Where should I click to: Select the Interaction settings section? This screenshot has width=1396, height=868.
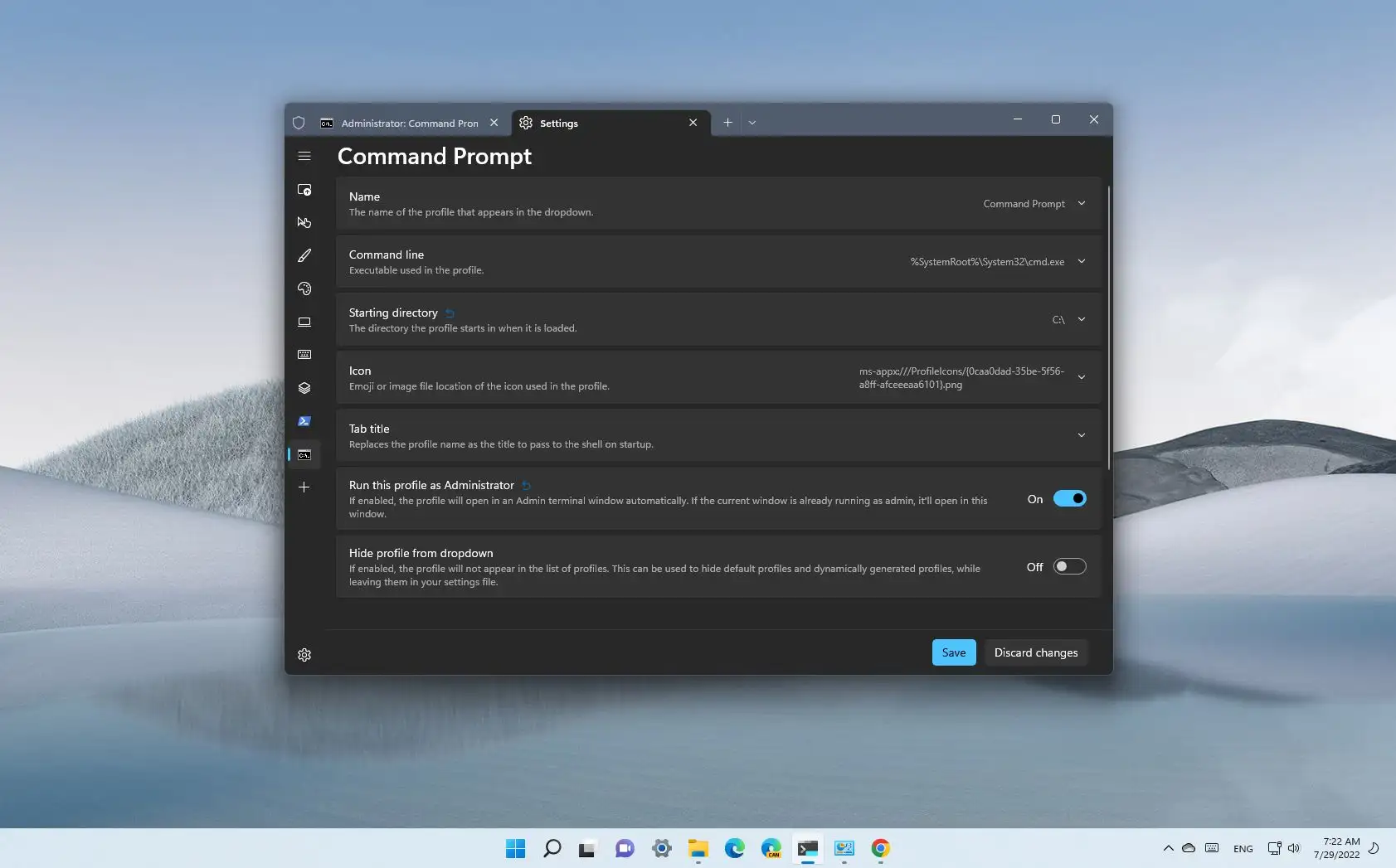pyautogui.click(x=304, y=222)
